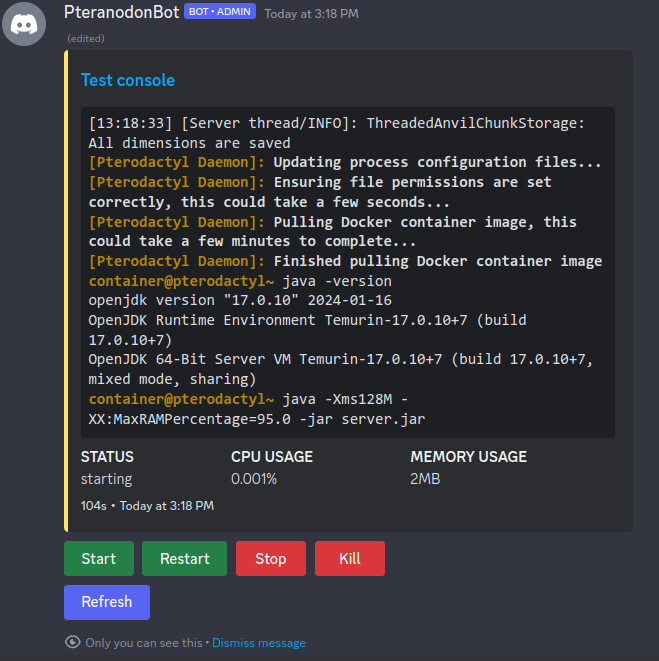Click the Only you can see this text

[144, 642]
